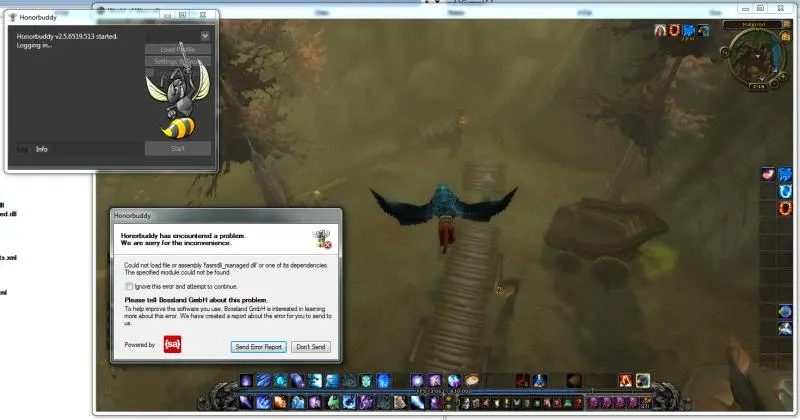
Task: Click the Start button in Honorbuddy
Action: click(x=178, y=149)
